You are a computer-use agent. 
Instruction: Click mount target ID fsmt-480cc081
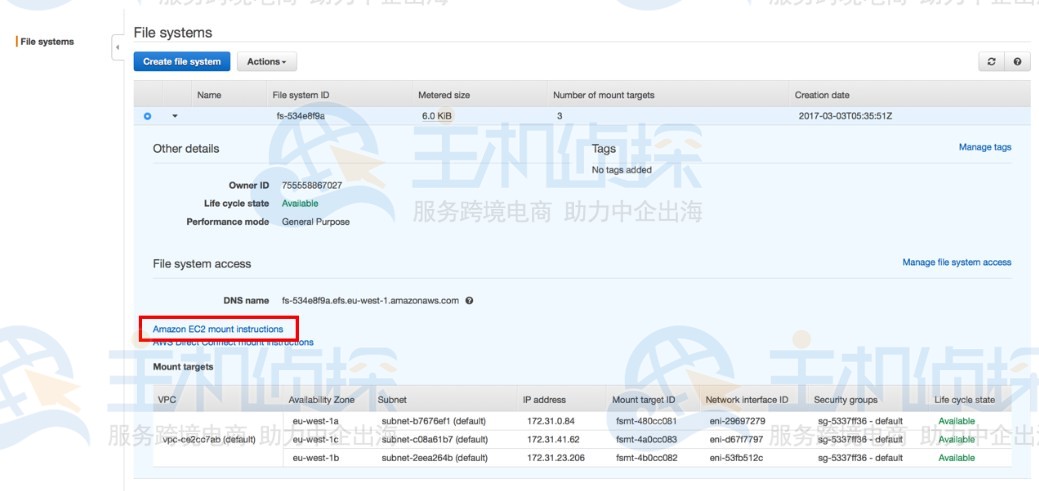pos(646,421)
